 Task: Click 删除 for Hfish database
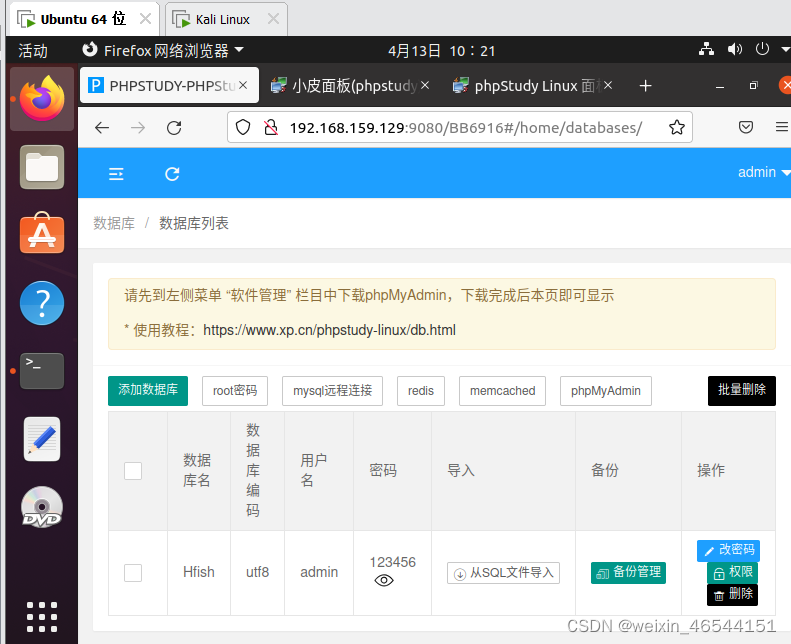point(732,595)
